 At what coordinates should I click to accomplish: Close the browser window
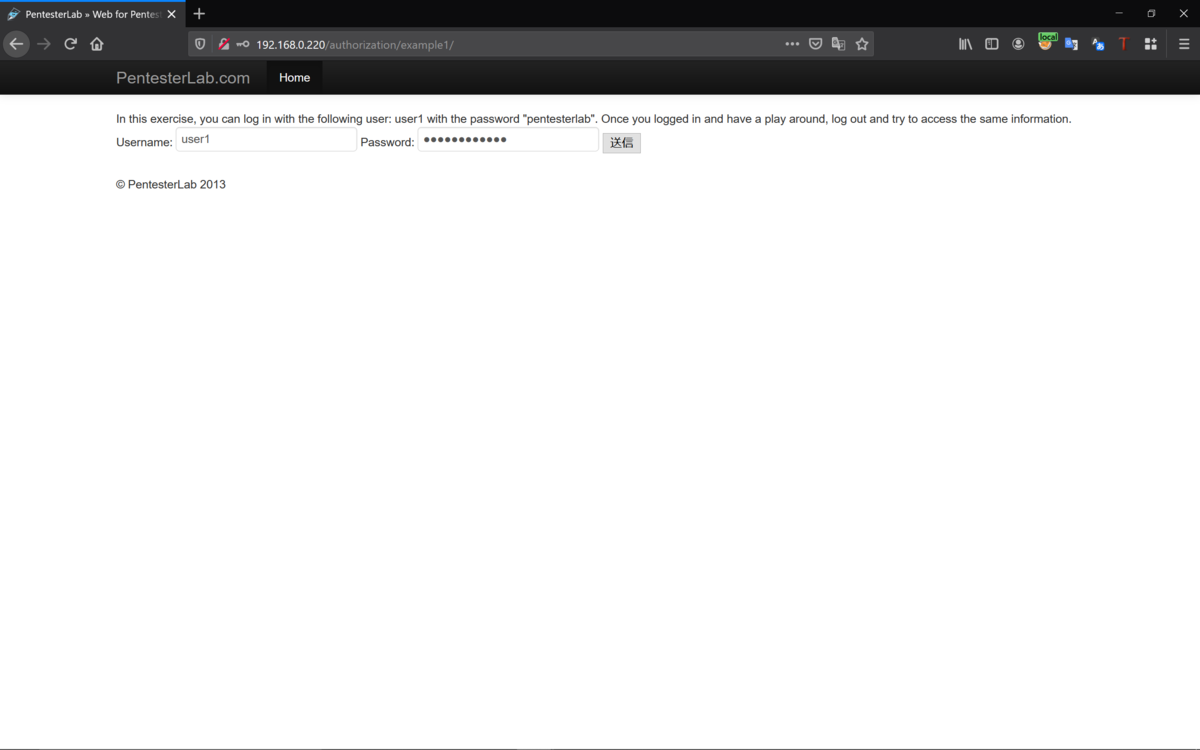[1183, 14]
